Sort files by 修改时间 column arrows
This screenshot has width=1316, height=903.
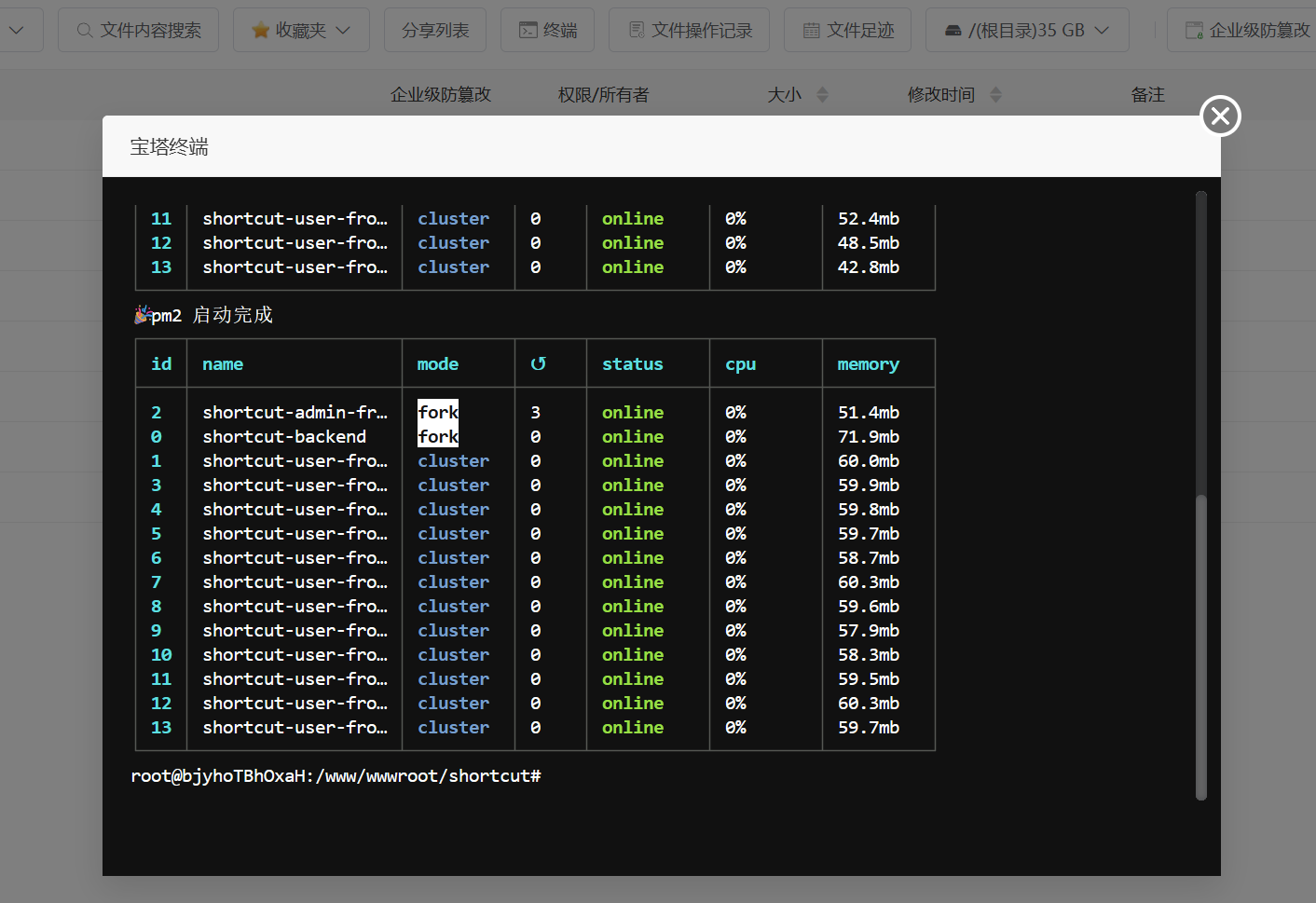click(x=995, y=94)
